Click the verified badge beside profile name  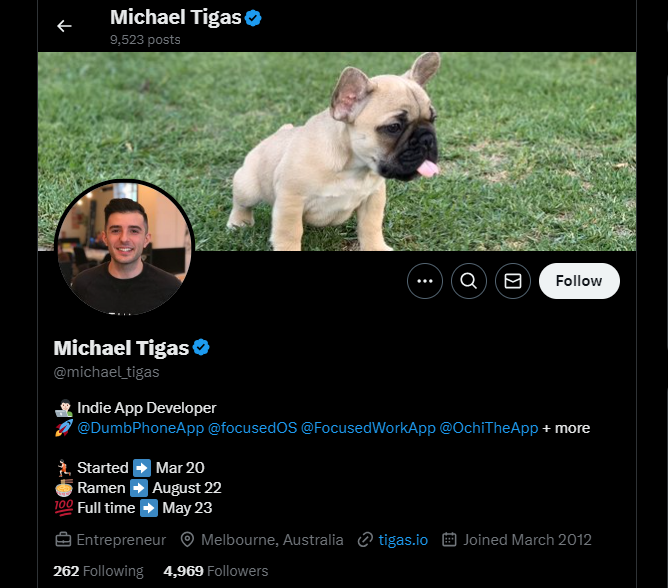[x=202, y=348]
